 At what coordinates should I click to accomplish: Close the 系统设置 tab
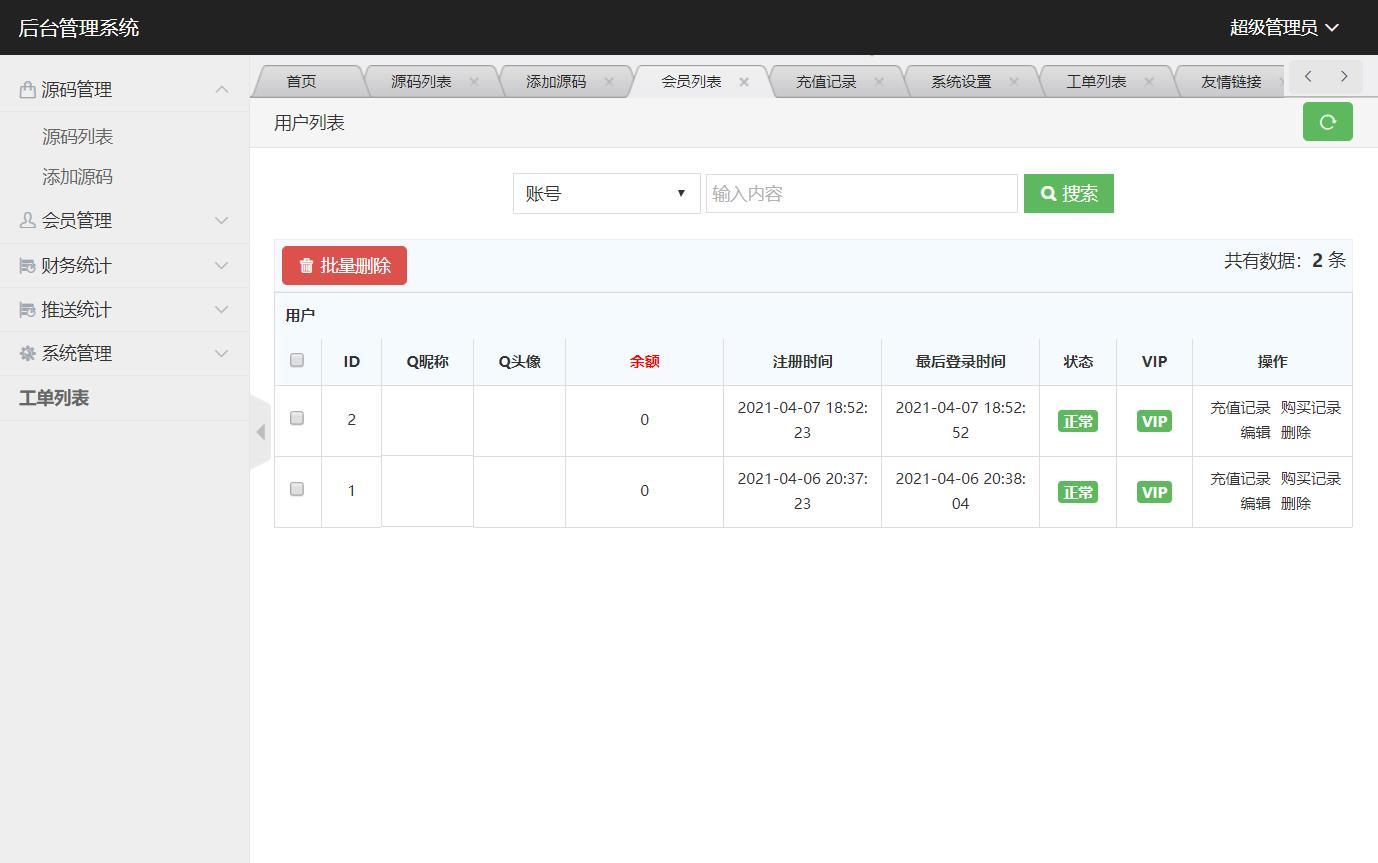tap(1014, 82)
